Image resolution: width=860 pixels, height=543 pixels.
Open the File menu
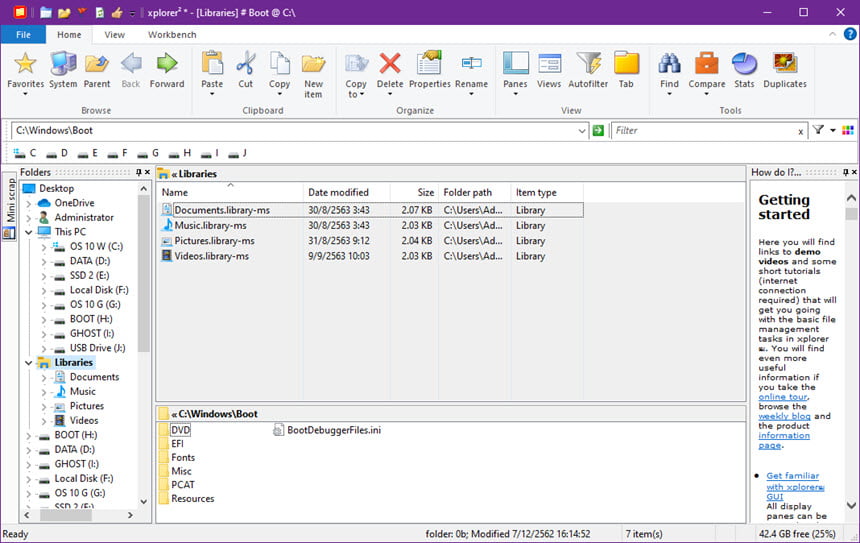tap(23, 35)
